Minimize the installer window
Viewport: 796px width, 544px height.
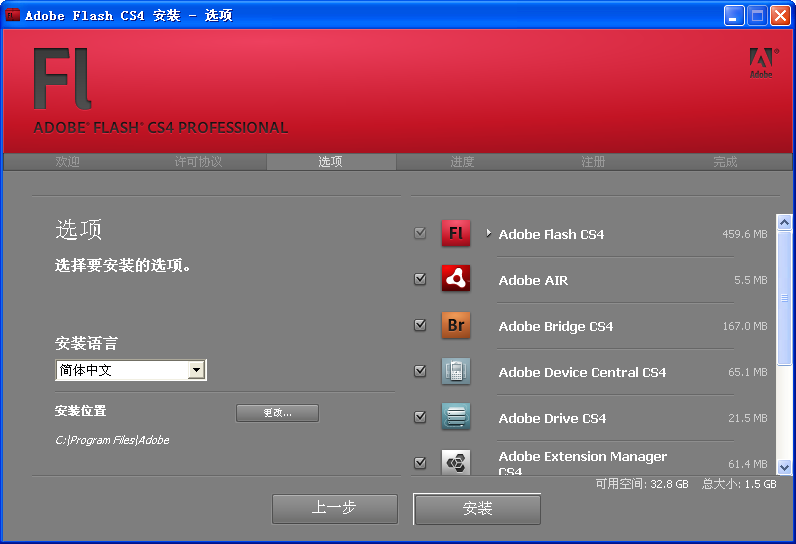(x=734, y=16)
